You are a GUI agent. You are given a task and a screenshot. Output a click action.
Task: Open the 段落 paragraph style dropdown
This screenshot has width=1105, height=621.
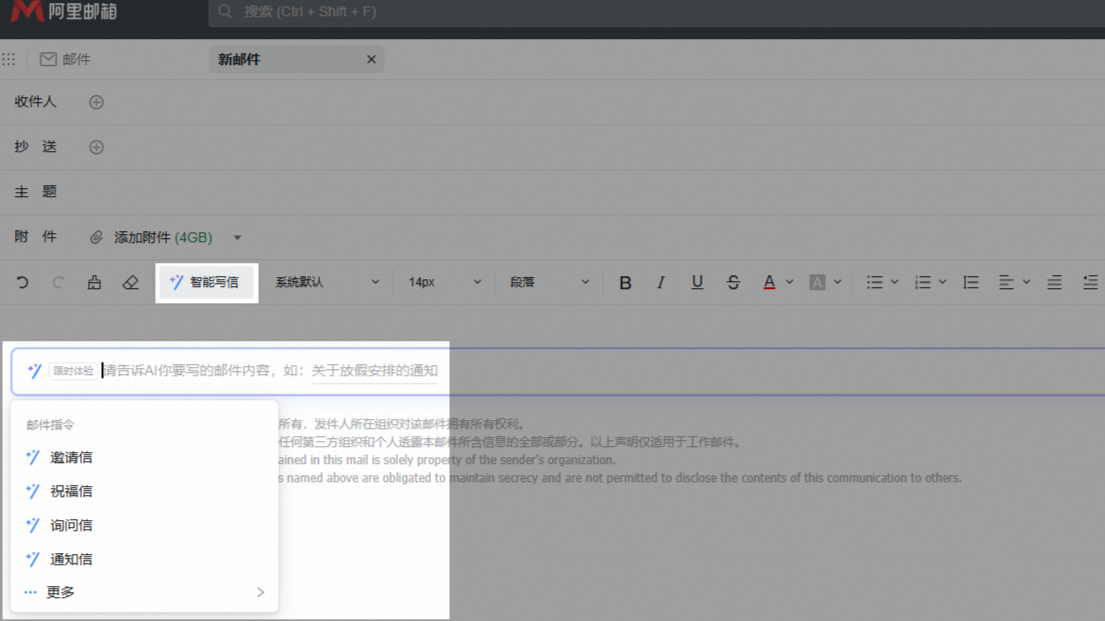549,282
